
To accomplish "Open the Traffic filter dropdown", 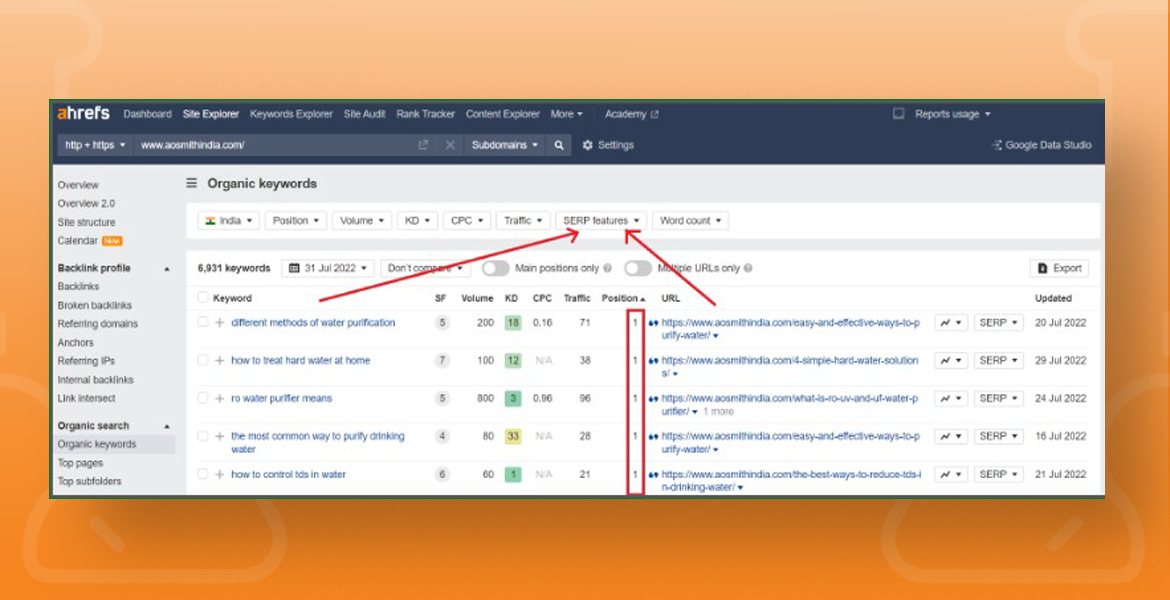I will coord(523,221).
